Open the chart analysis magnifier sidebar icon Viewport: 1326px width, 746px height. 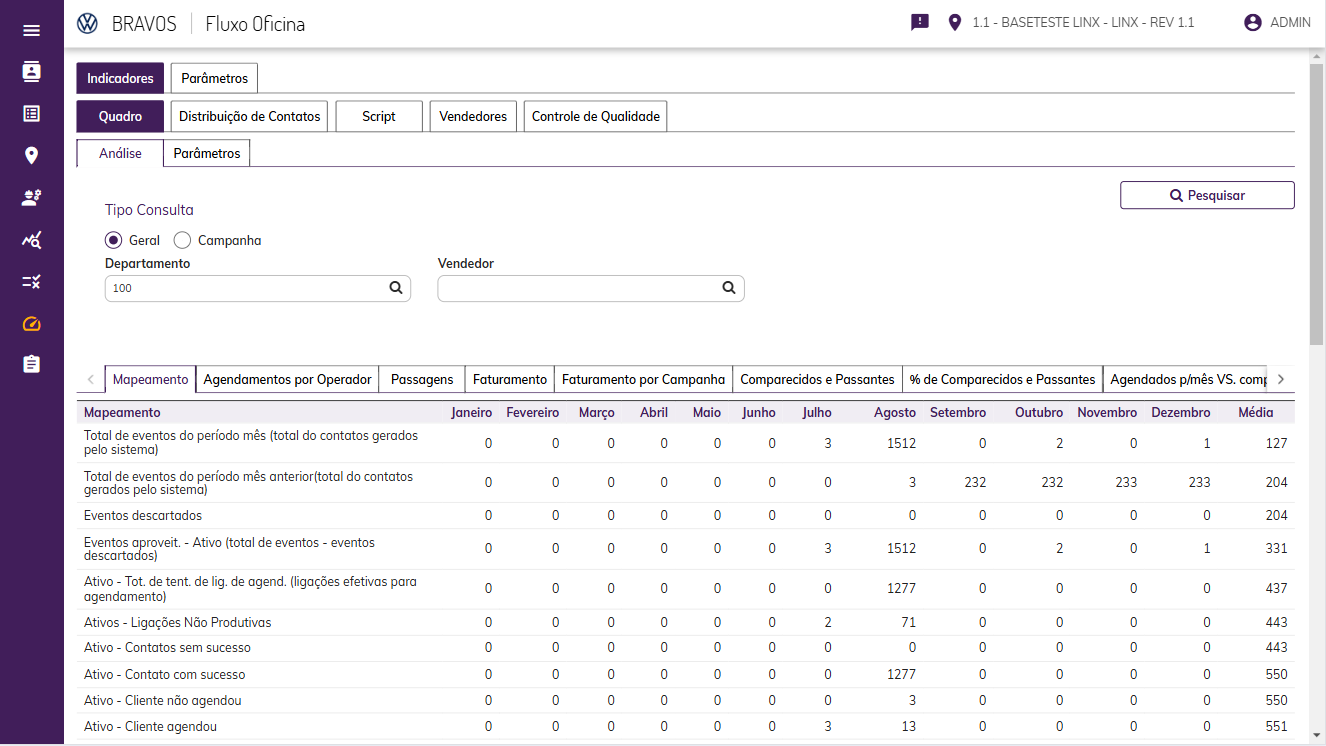tap(31, 240)
